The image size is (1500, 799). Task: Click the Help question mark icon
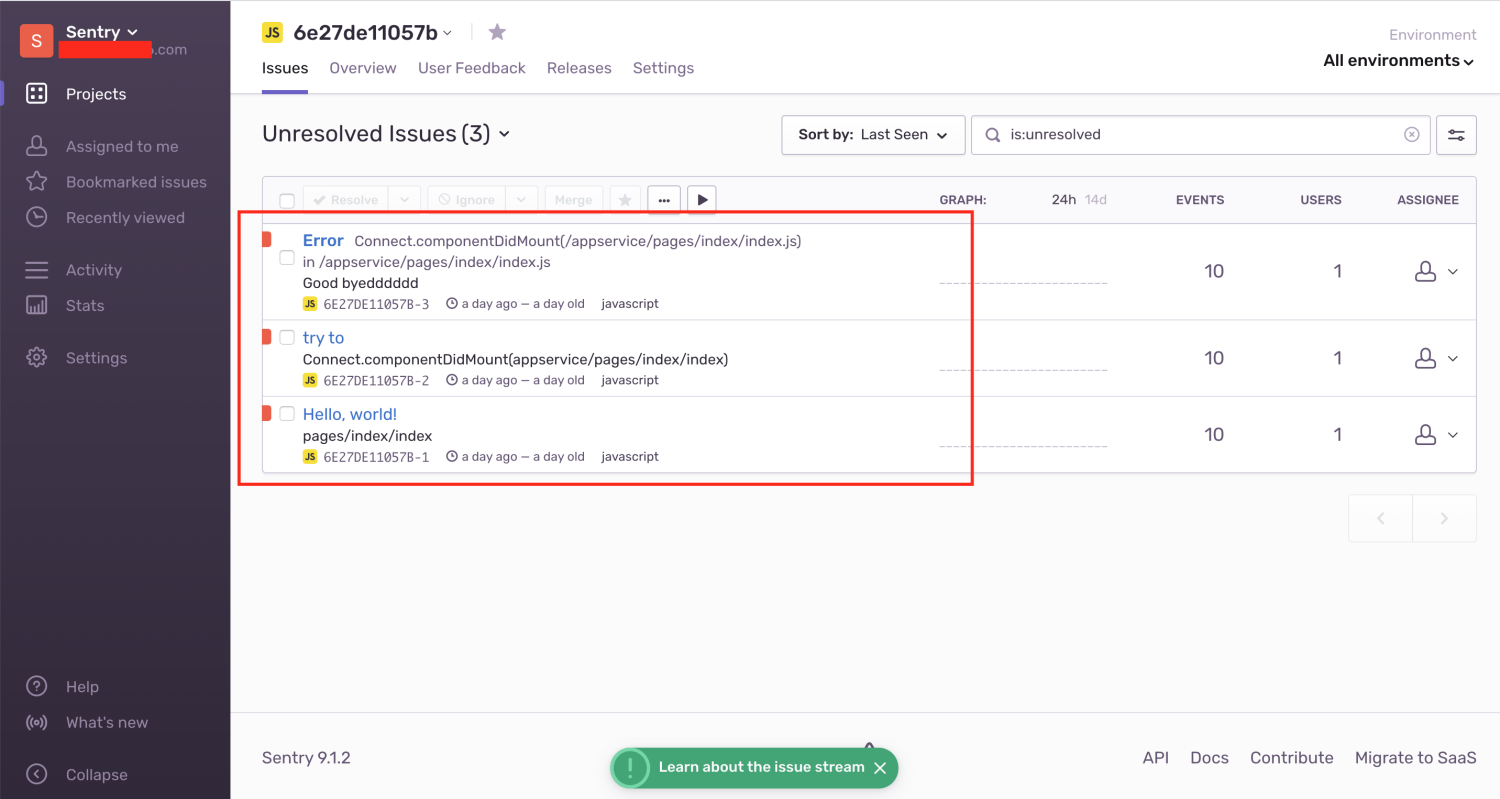point(36,686)
